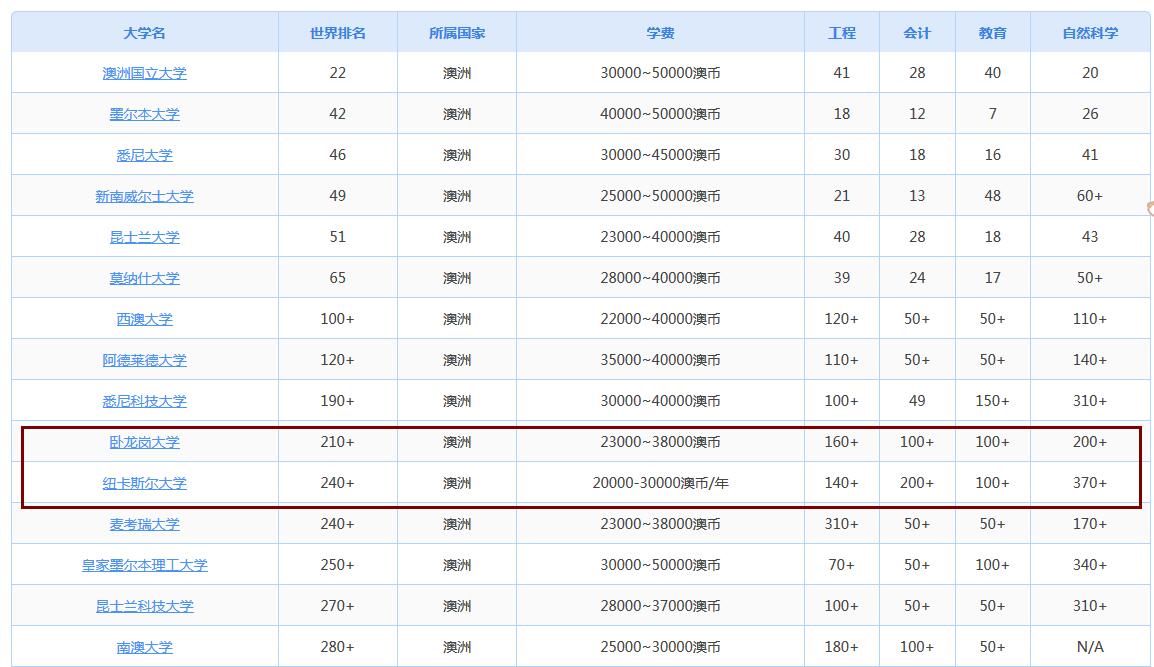
Task: Click world rank 210+ for 卧龙岗大学
Action: click(x=338, y=442)
